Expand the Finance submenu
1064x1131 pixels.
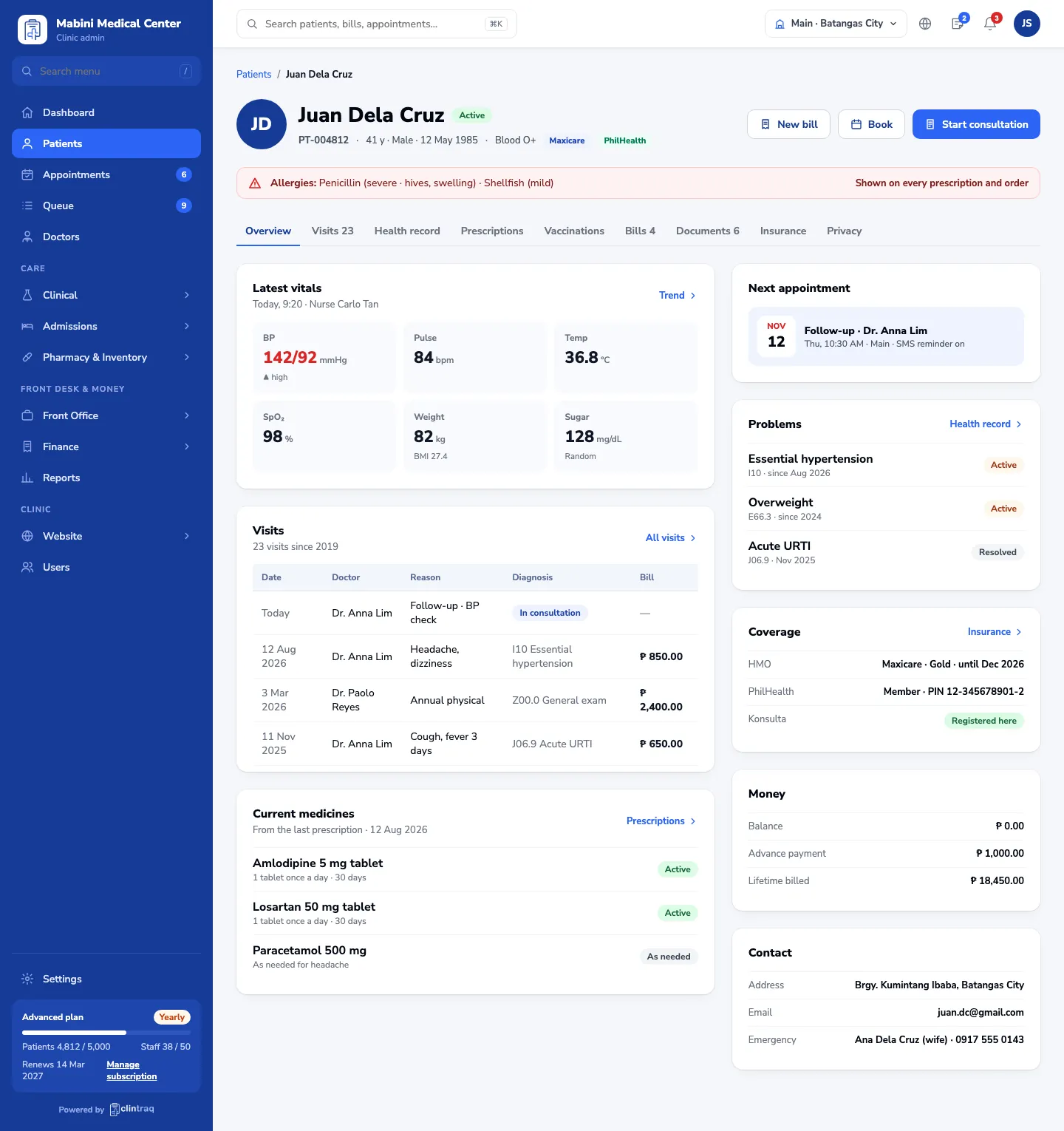click(x=106, y=446)
